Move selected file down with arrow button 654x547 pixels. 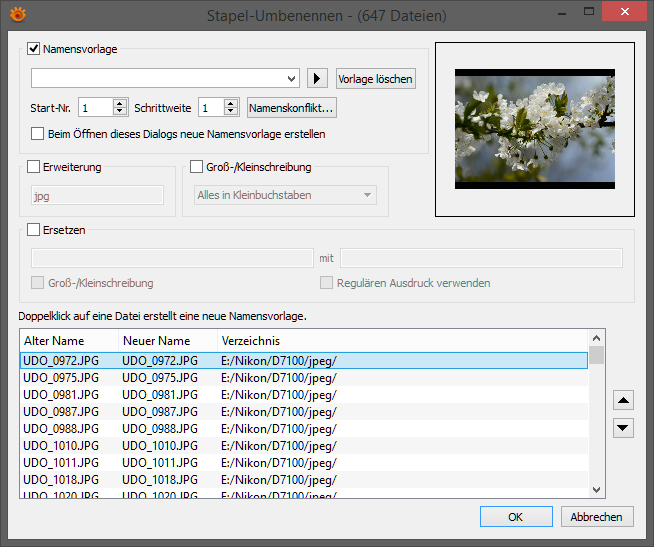coord(623,428)
